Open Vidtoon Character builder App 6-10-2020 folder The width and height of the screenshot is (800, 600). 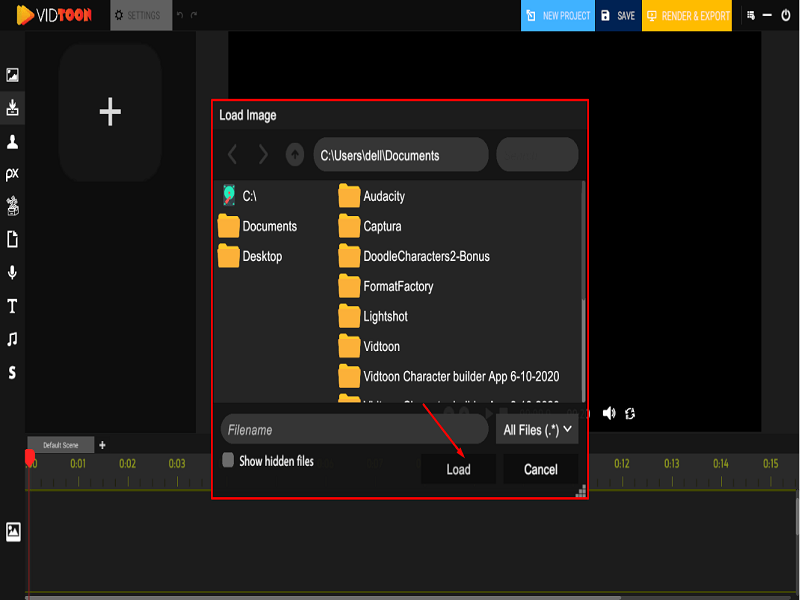click(449, 377)
